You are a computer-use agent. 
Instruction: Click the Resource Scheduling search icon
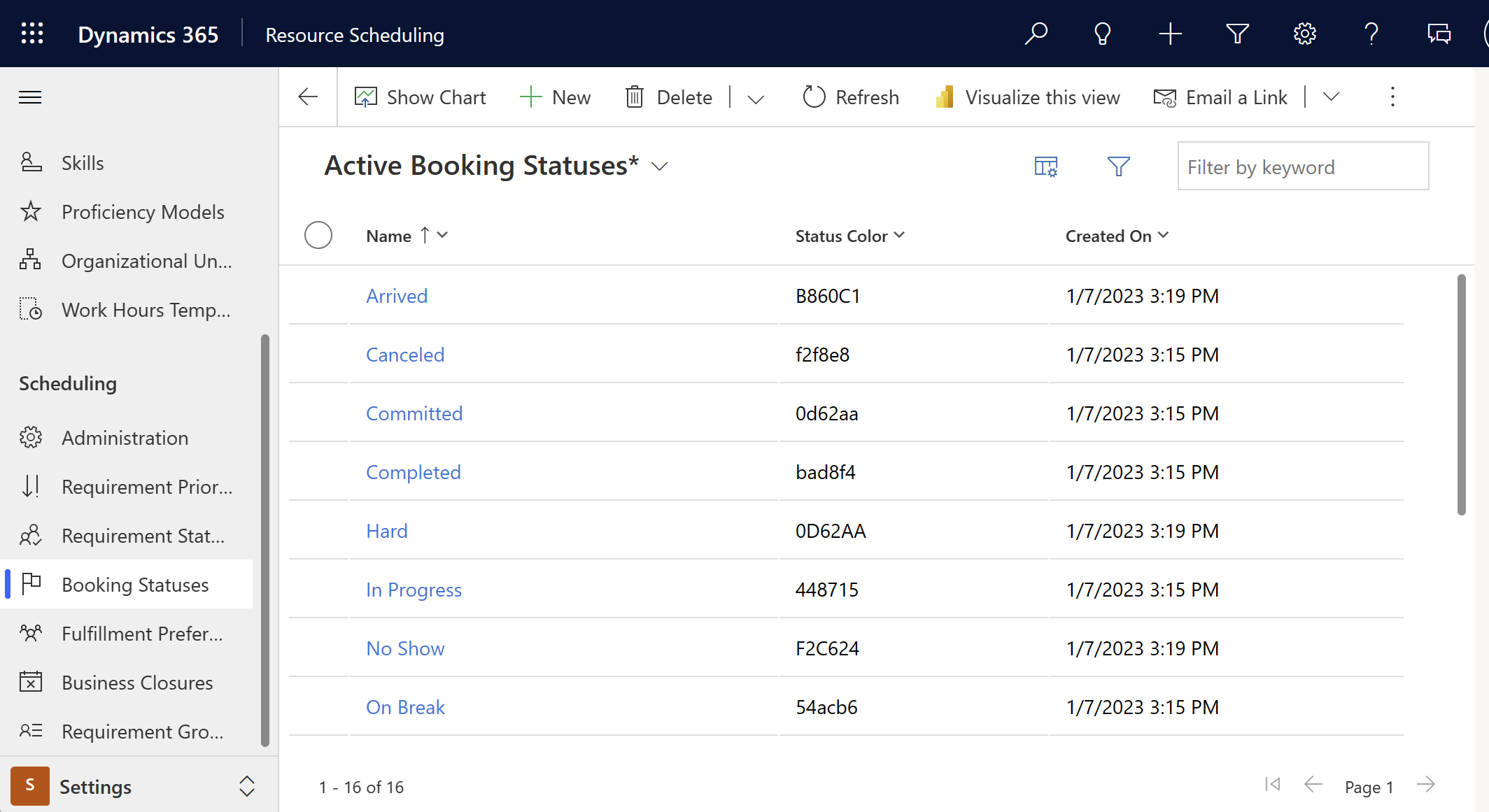click(1036, 33)
